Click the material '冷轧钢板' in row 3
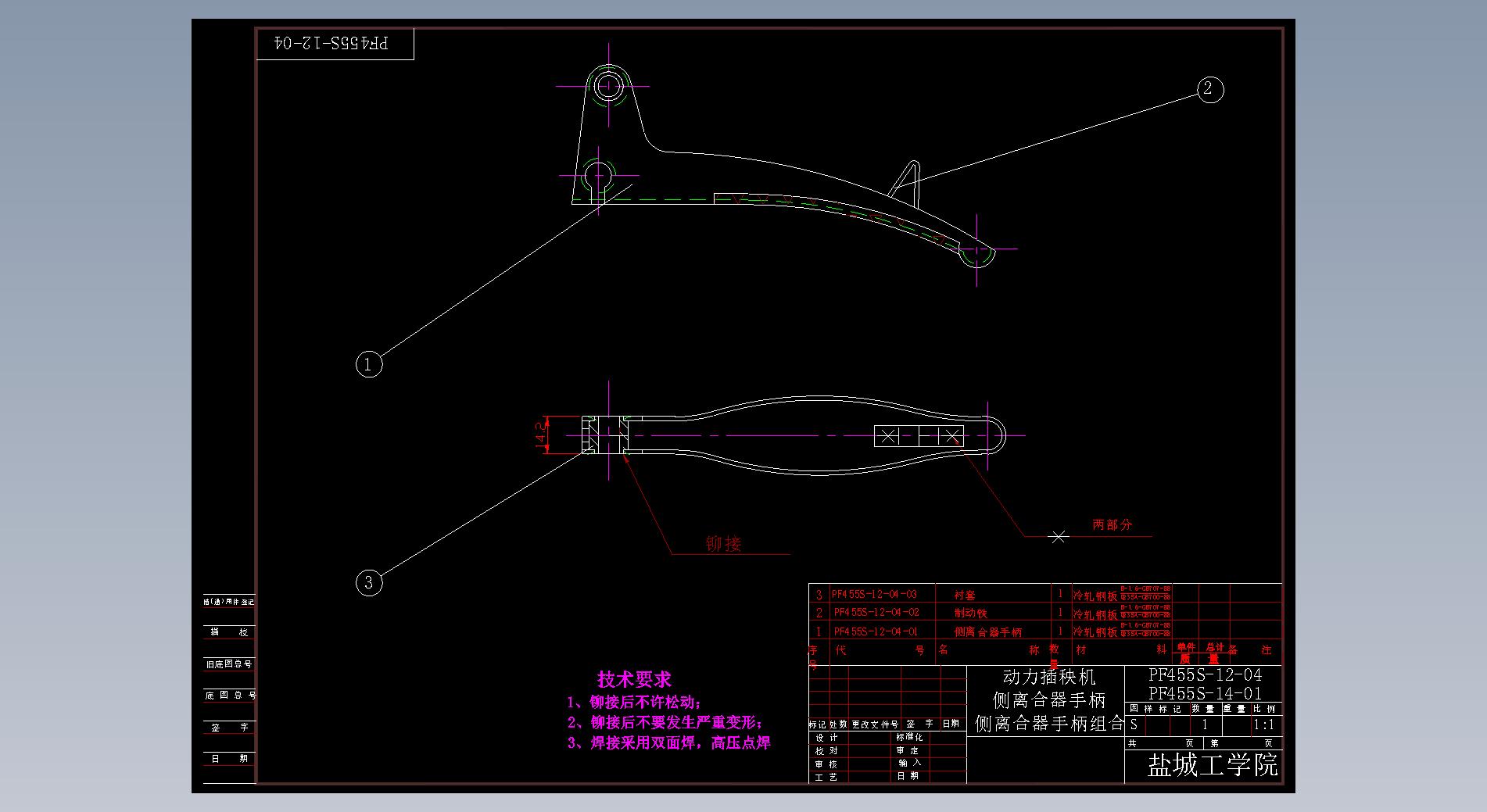1487x812 pixels. click(x=1095, y=596)
